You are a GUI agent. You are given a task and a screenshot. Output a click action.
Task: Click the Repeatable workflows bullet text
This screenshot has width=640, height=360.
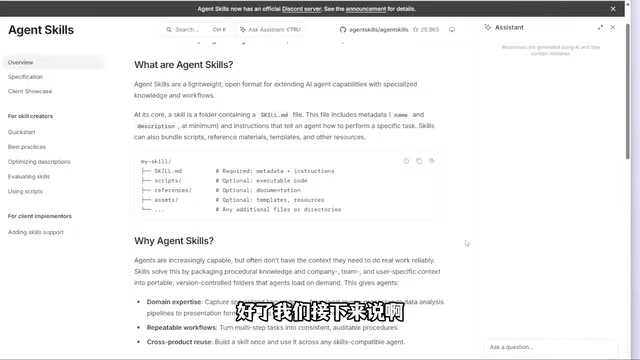273,327
